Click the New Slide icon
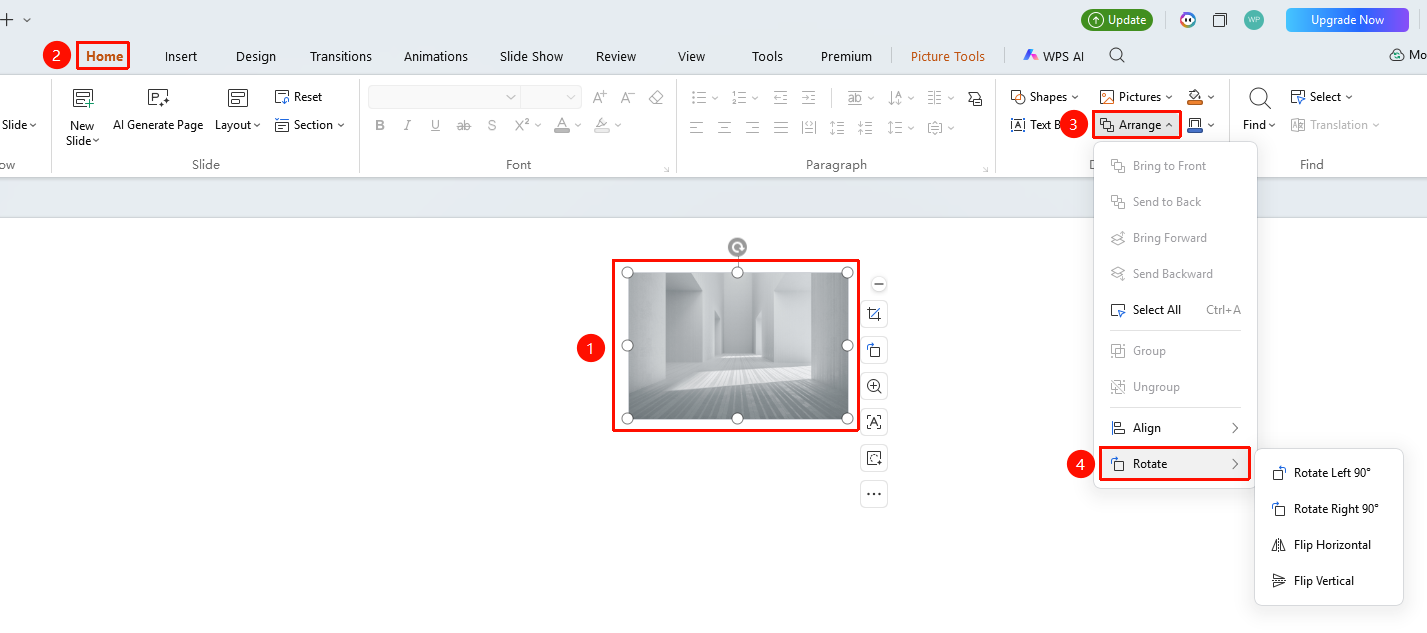 (x=82, y=98)
